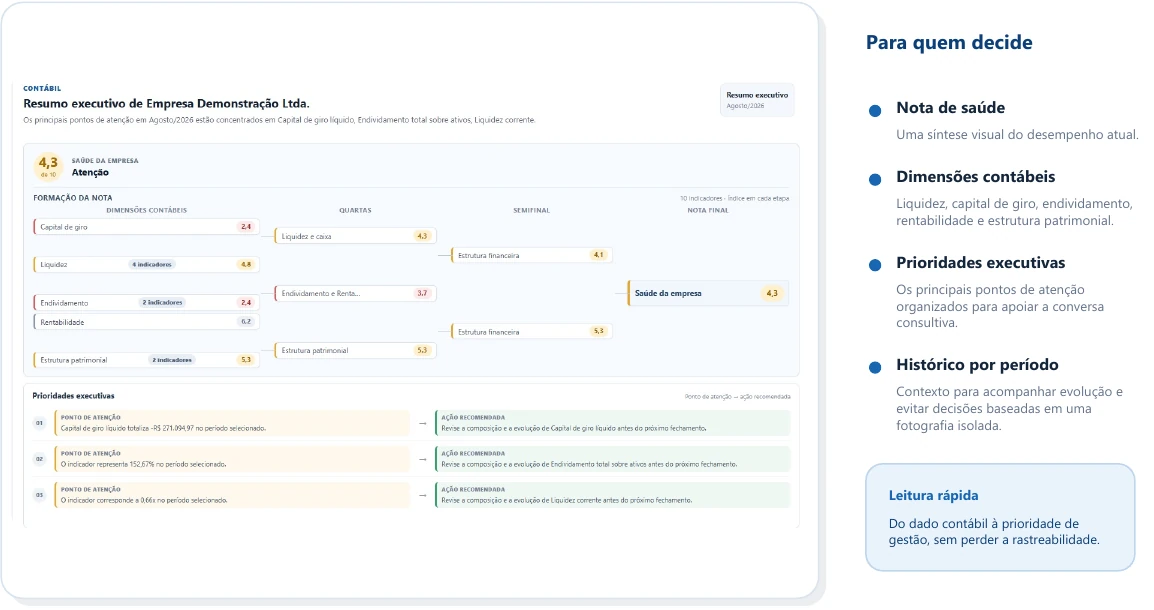Open Estrutura financeira card scored 5,3
1154x610 pixels.
[x=531, y=332]
